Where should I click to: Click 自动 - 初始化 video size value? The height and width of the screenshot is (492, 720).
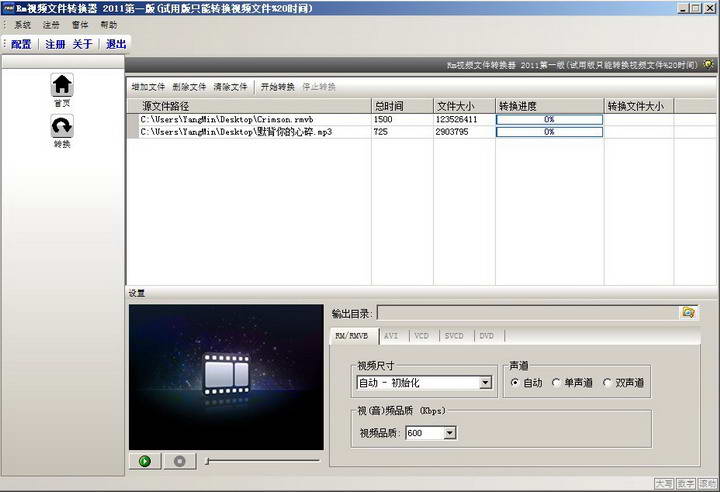(x=418, y=383)
